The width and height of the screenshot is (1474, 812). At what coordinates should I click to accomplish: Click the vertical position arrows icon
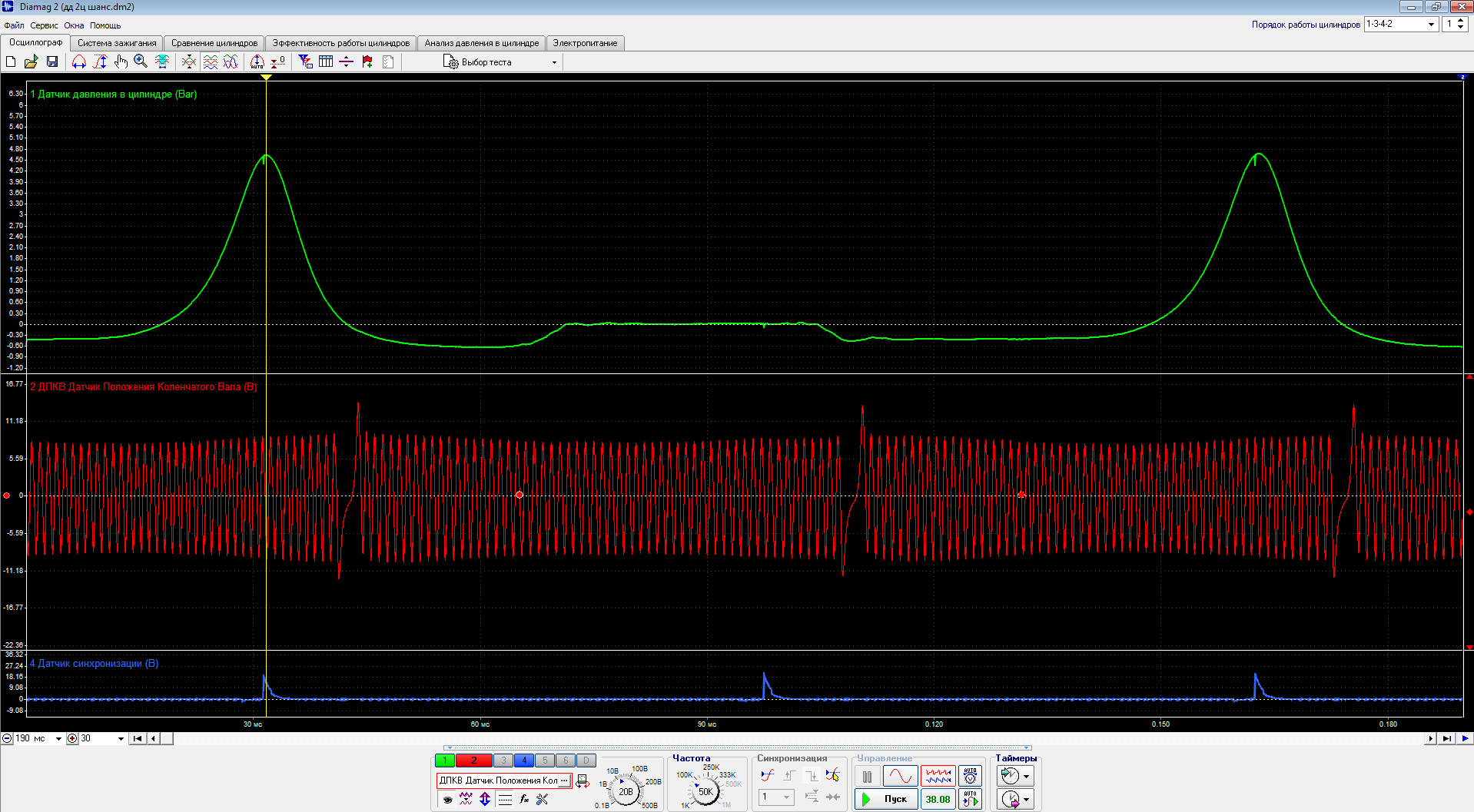(485, 800)
